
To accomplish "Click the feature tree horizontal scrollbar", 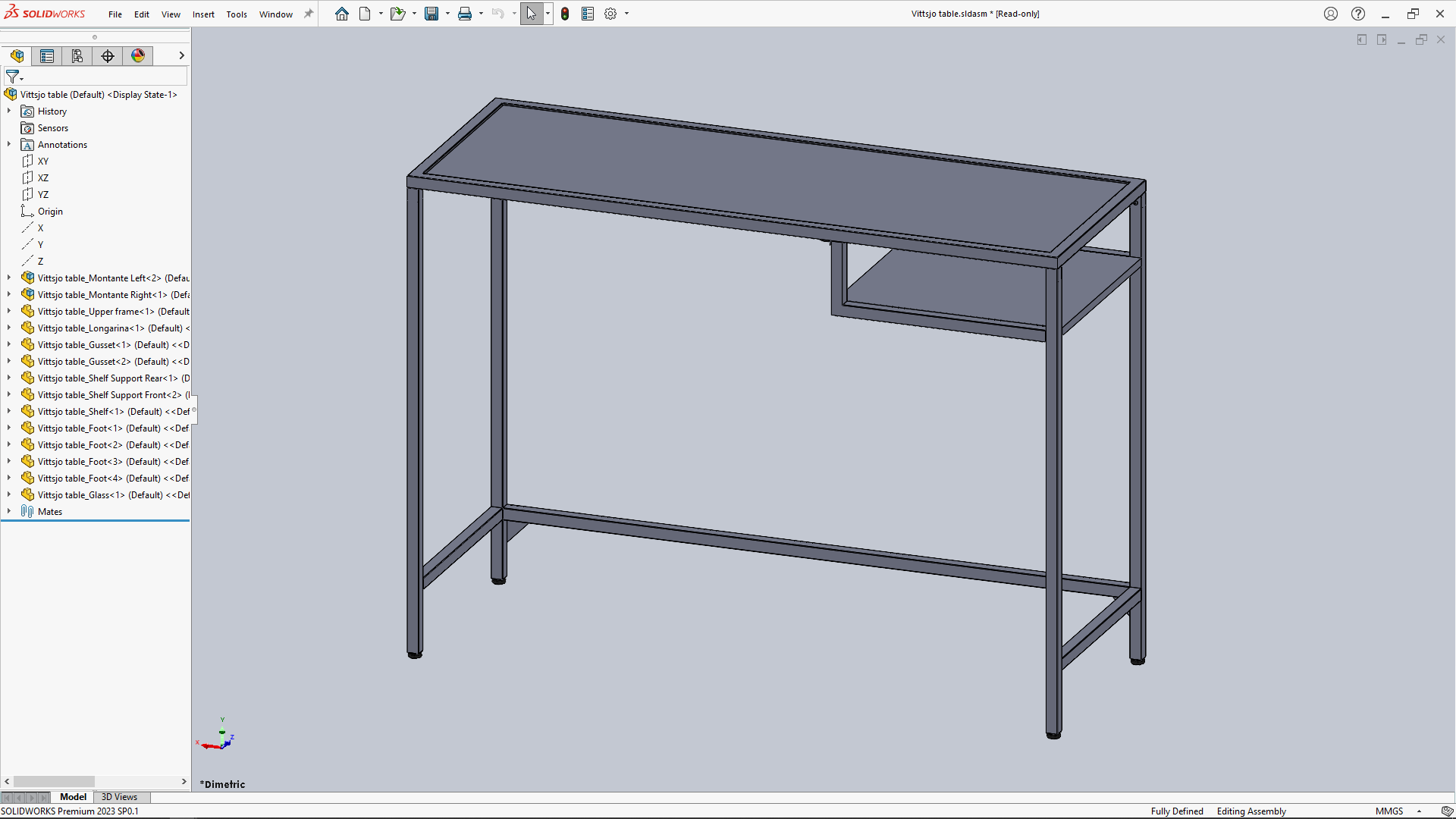I will [54, 781].
